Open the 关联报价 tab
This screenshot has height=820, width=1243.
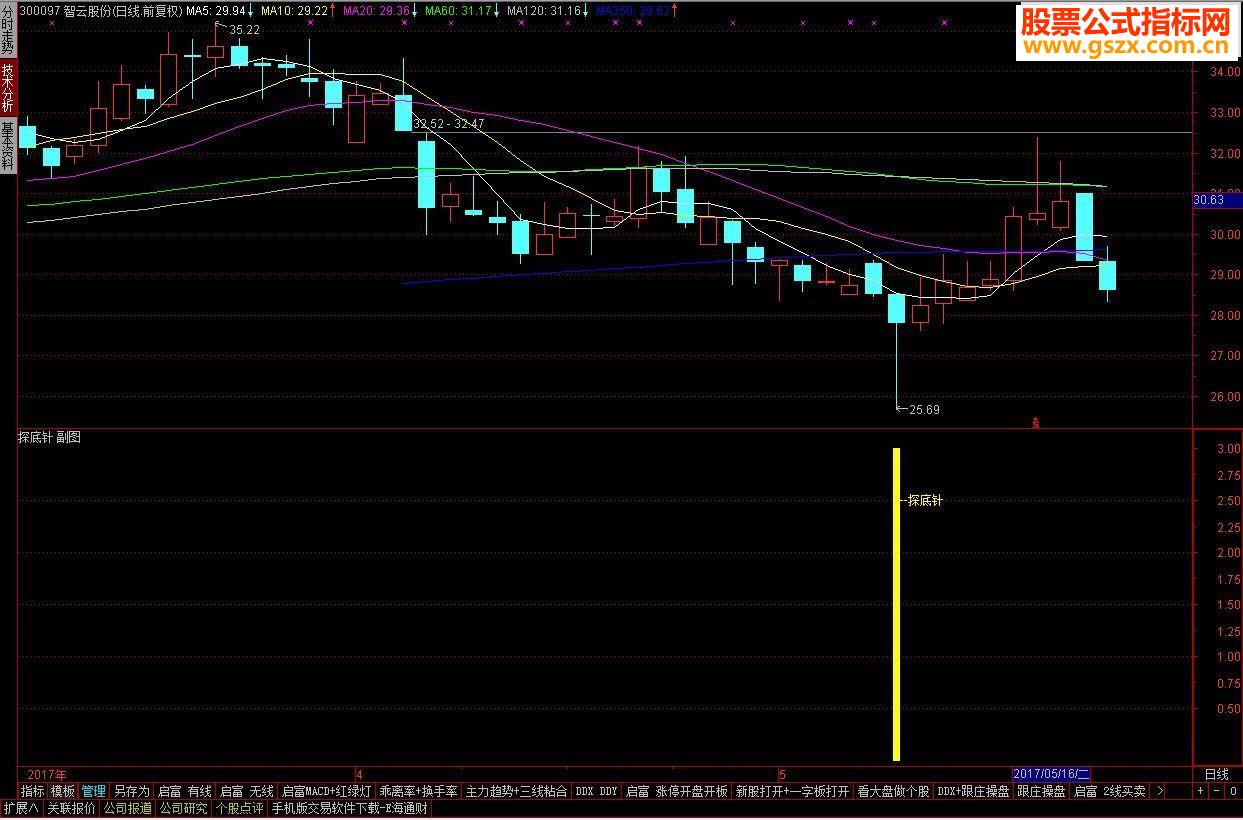click(x=72, y=809)
